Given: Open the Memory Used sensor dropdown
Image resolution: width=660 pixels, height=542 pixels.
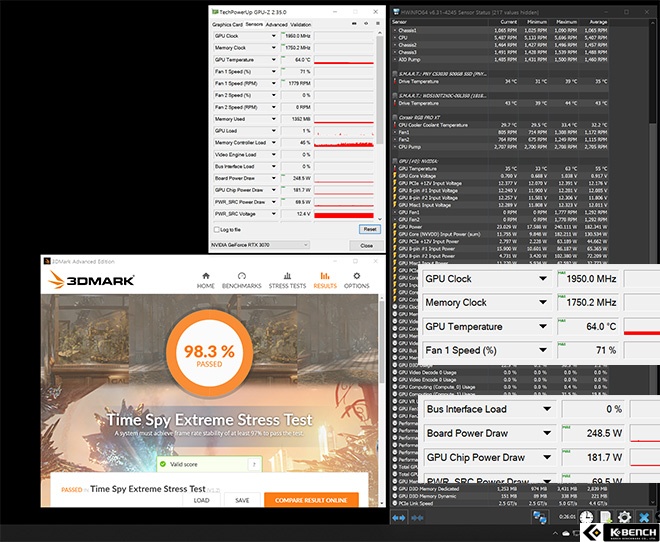Looking at the screenshot, I should pos(273,119).
